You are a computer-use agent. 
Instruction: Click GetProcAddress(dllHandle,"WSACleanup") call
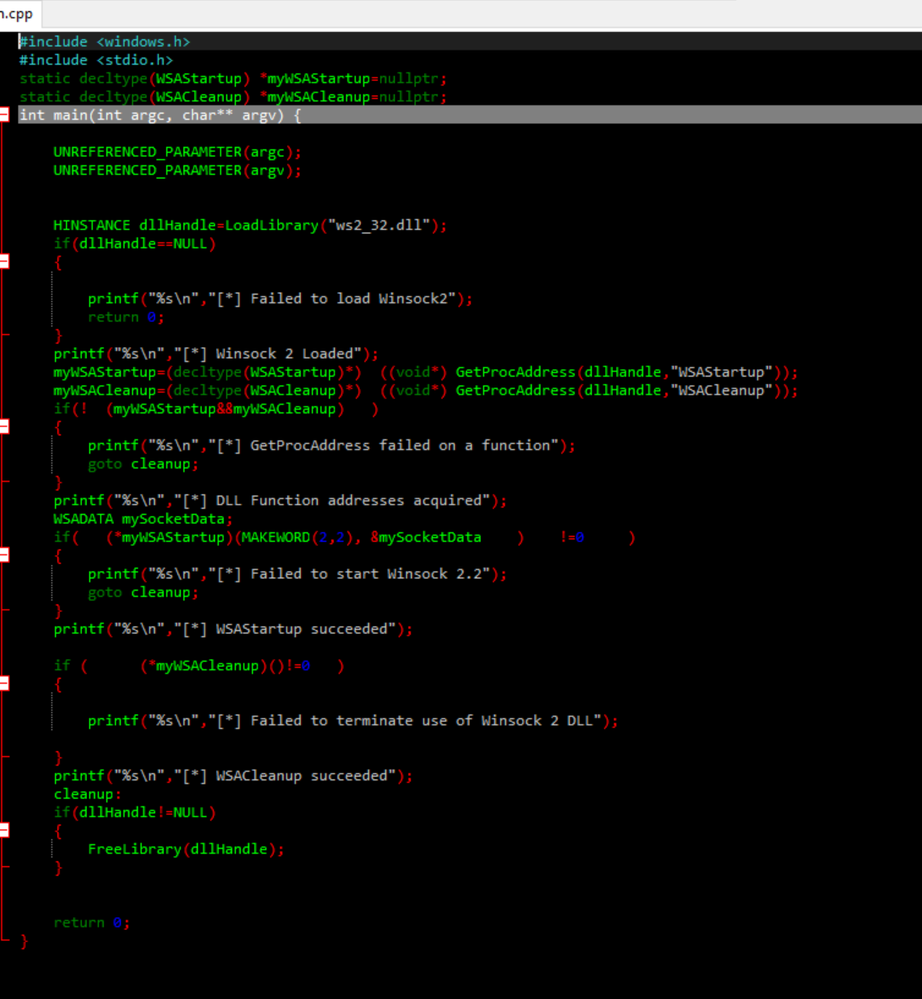618,391
